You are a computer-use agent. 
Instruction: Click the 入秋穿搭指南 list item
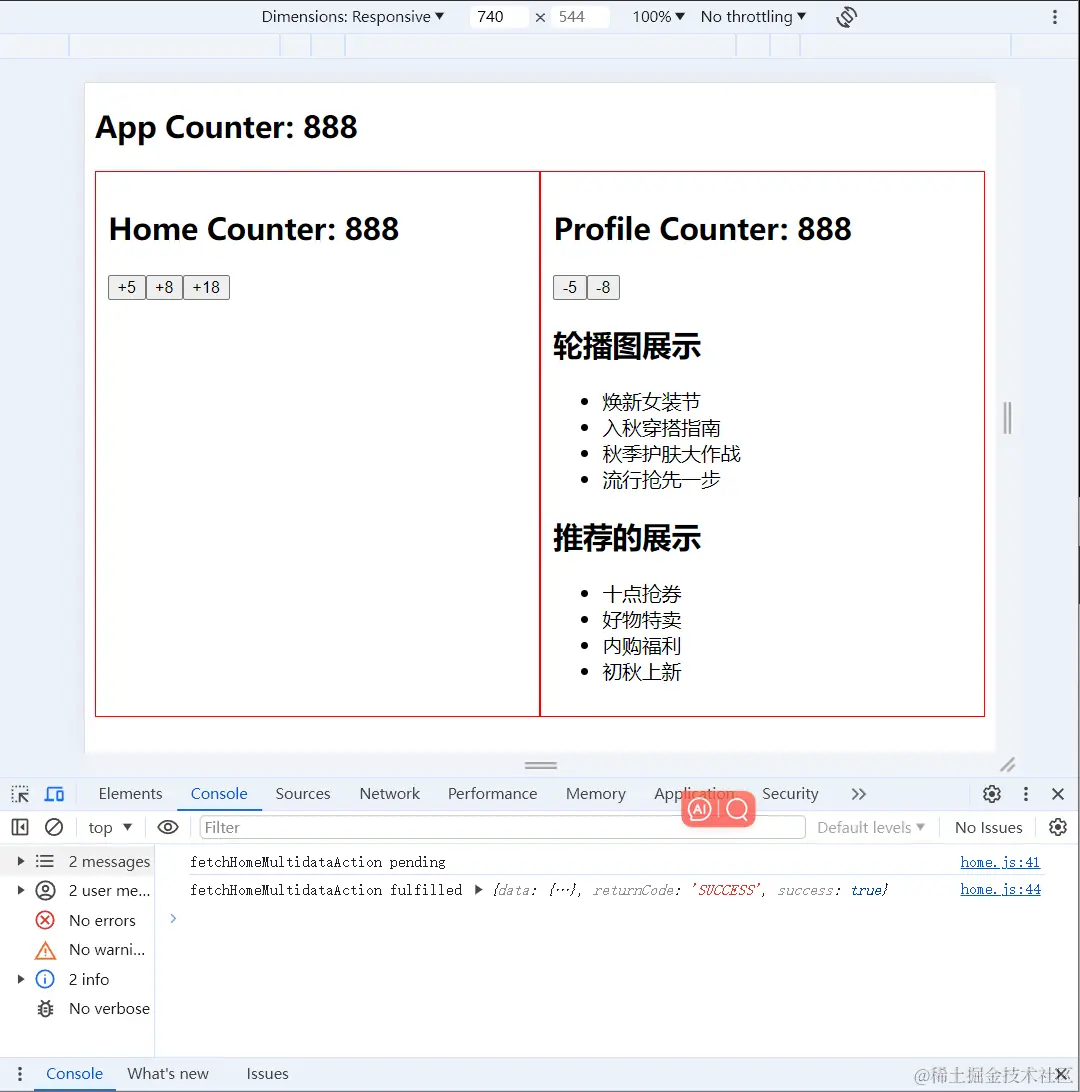(x=661, y=428)
